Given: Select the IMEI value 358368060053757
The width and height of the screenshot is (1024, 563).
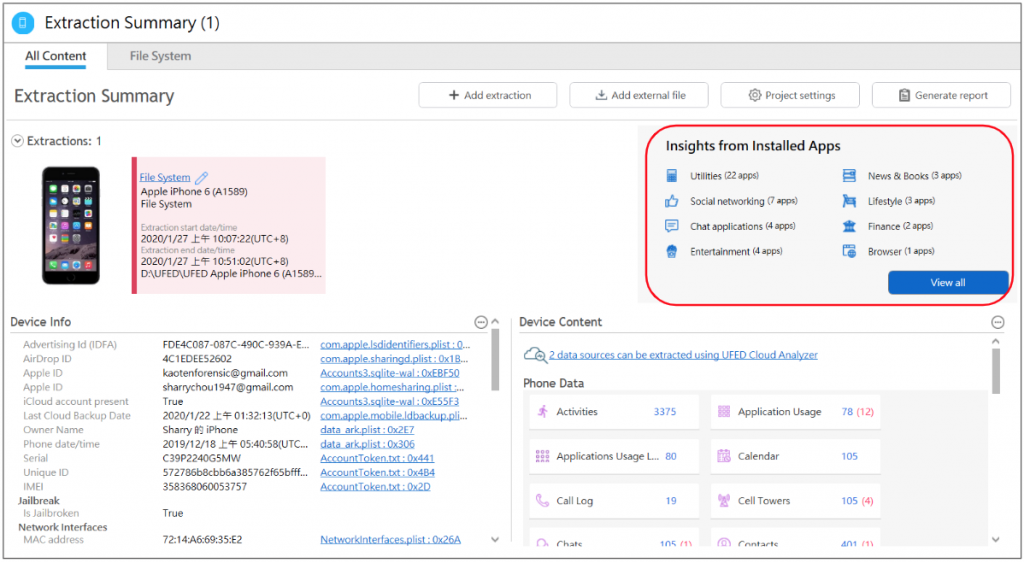Looking at the screenshot, I should (204, 487).
